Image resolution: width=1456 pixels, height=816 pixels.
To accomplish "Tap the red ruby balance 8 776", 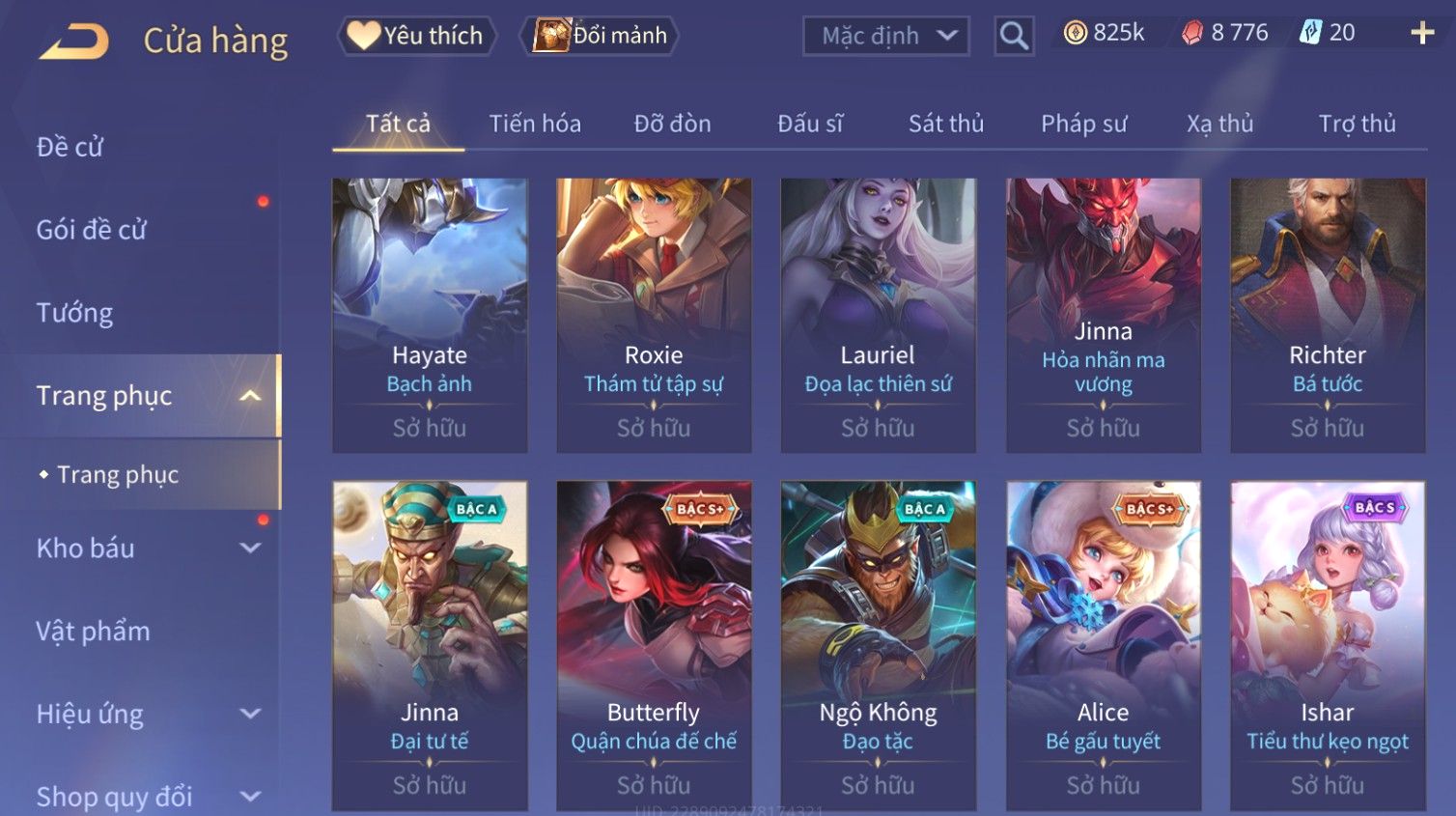I will tap(1225, 33).
